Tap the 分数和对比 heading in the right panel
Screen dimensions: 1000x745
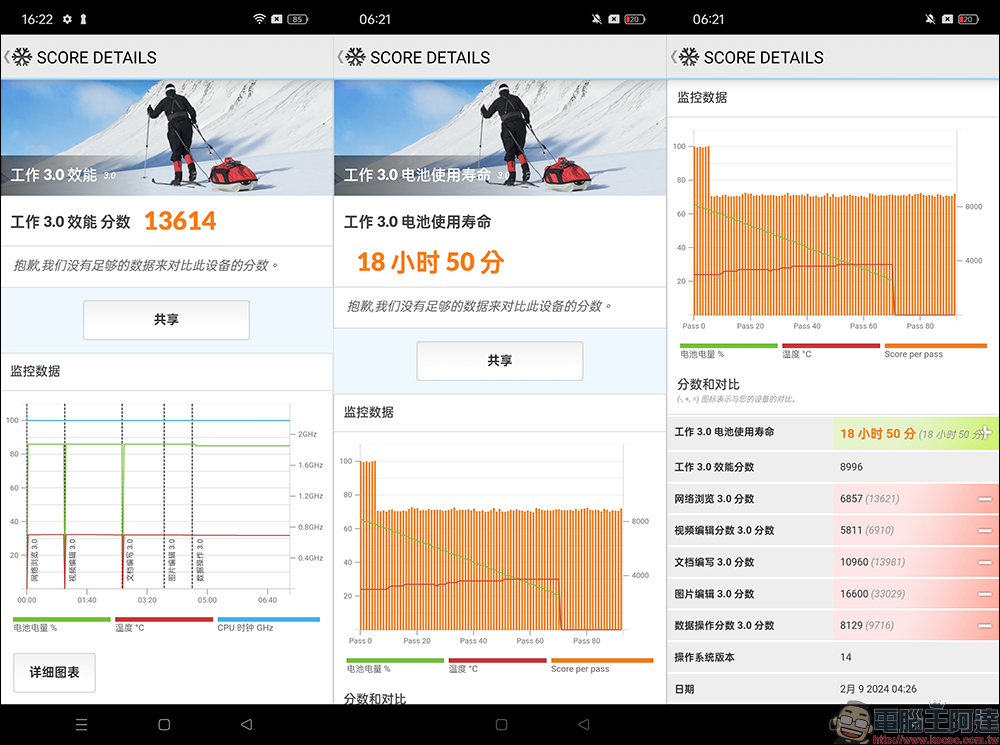coord(708,385)
